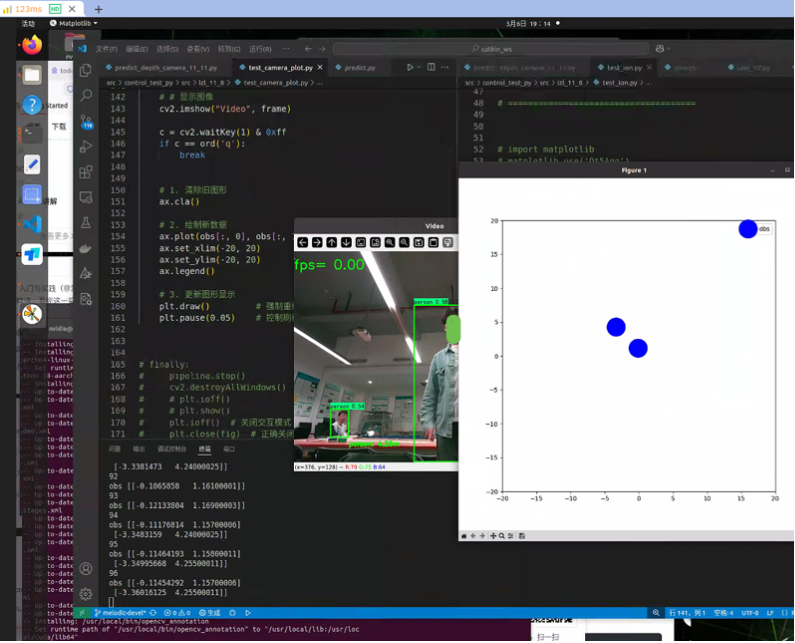The image size is (795, 643).
Task: Click lzl_11_8 folder in left breadcrumb
Action: click(x=211, y=83)
